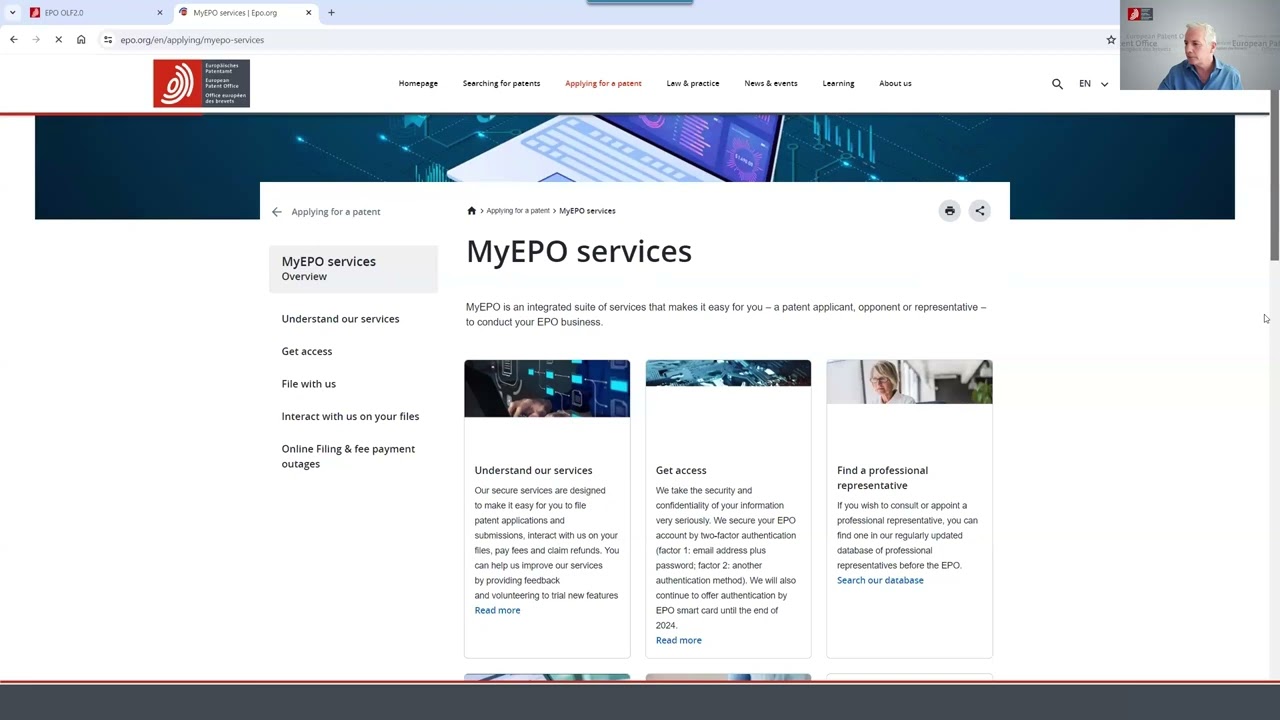1280x720 pixels.
Task: Select MyEPO services Overview in sidebar
Action: pos(353,268)
